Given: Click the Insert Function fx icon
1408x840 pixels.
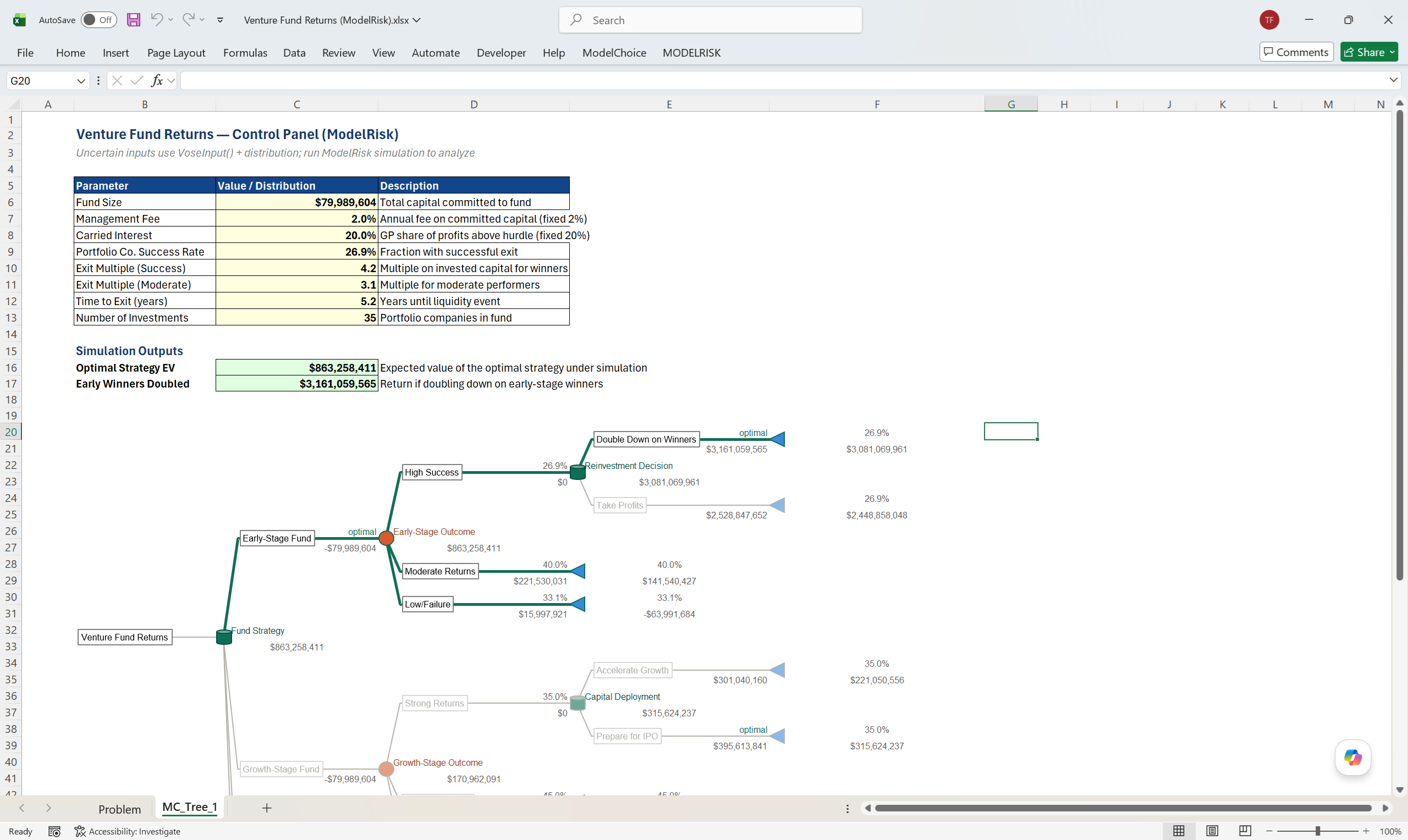Looking at the screenshot, I should (x=157, y=81).
